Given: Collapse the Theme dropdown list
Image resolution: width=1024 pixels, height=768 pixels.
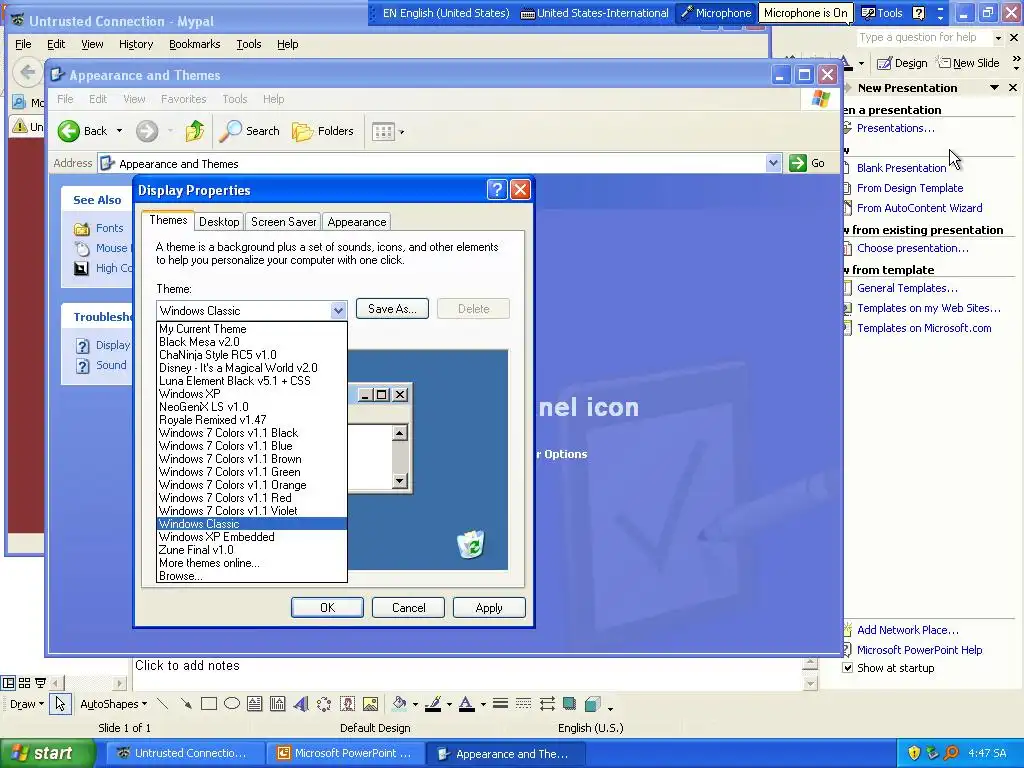Looking at the screenshot, I should (x=338, y=311).
